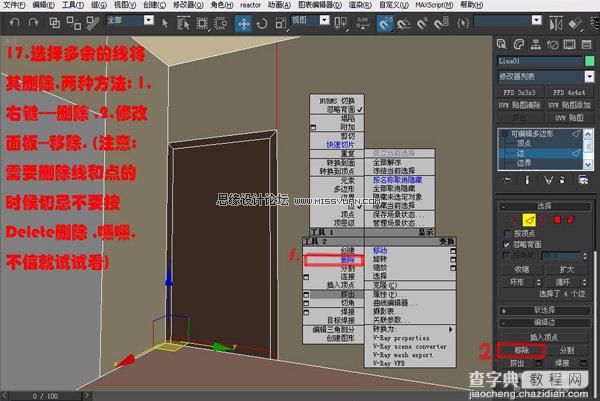Toggle the 3D Snaps magnet icon
This screenshot has width=600, height=401.
click(385, 24)
